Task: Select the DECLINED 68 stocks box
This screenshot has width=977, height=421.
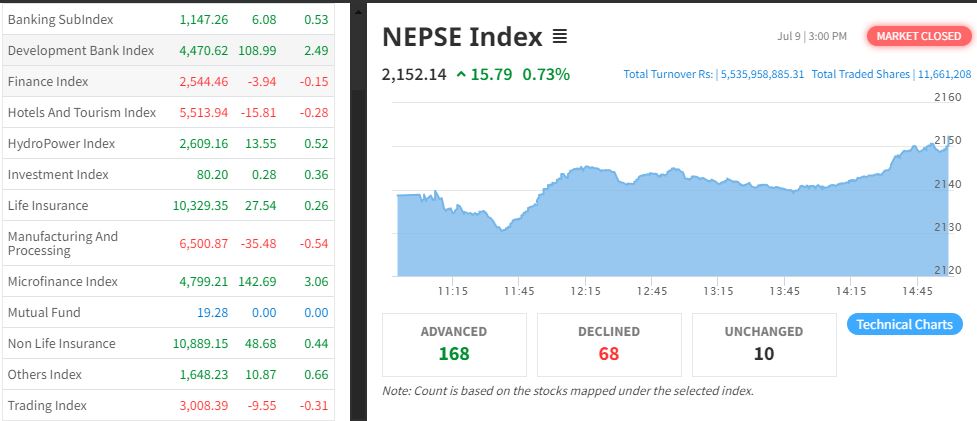Action: tap(609, 343)
